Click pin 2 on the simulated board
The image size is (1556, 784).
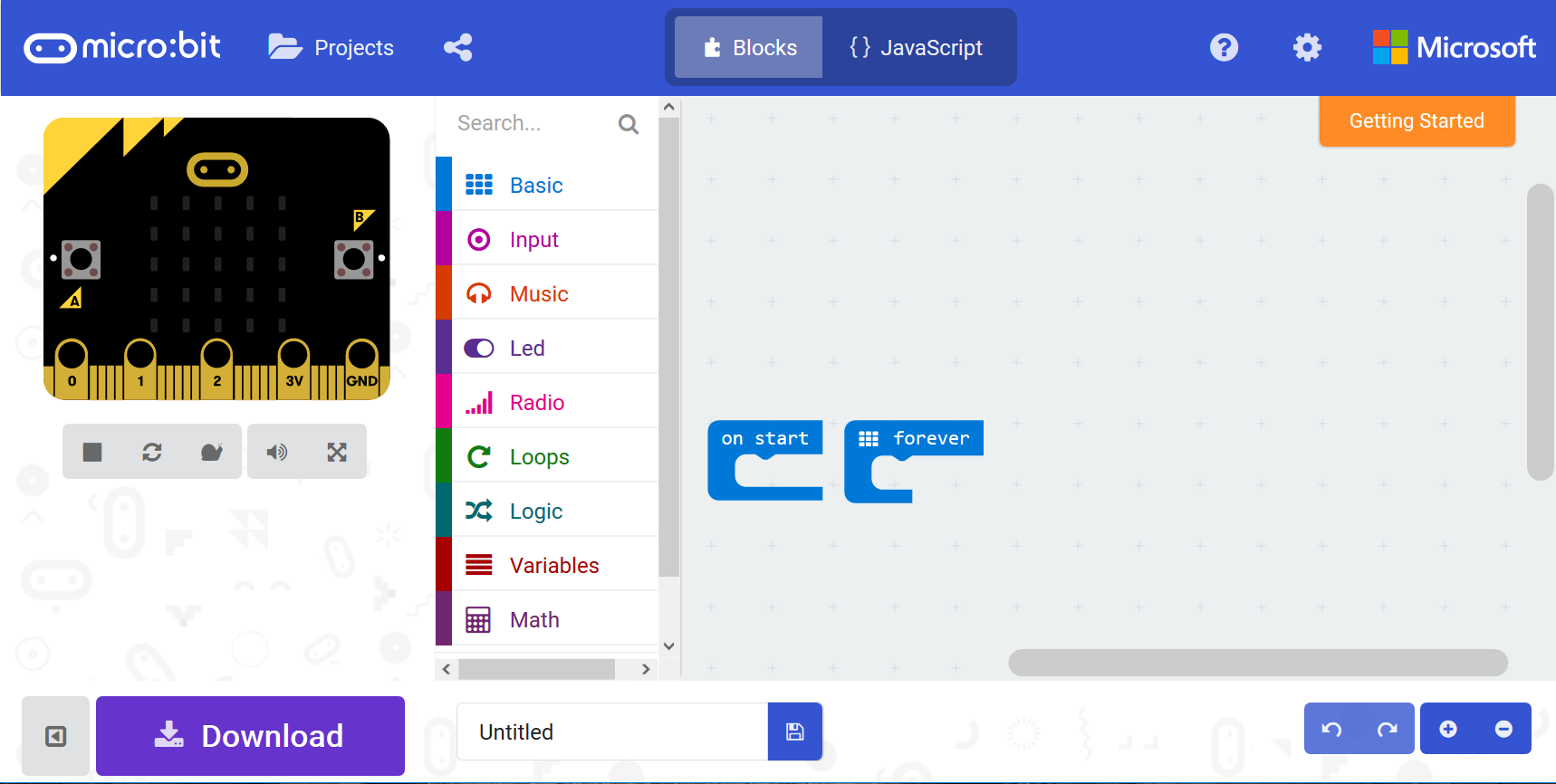point(216,368)
